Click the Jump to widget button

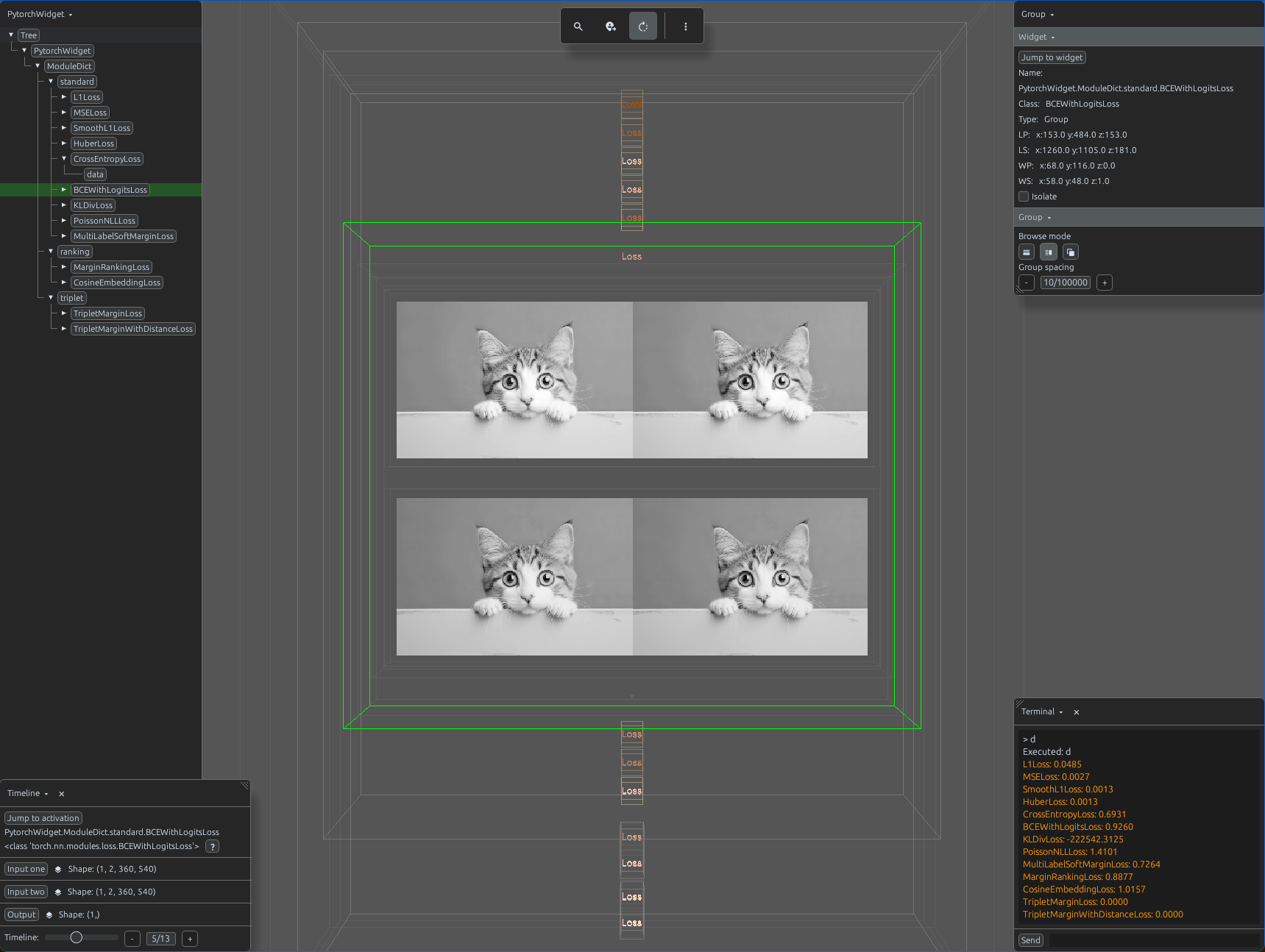coord(1052,57)
